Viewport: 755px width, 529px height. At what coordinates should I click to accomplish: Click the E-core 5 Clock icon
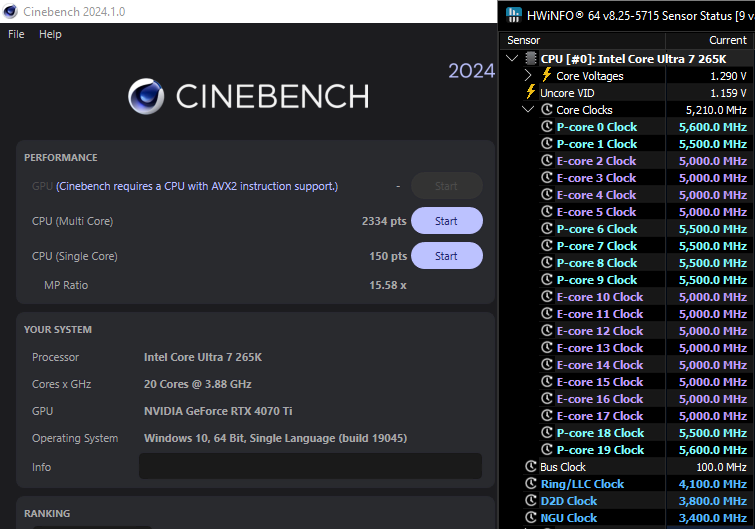pyautogui.click(x=547, y=211)
